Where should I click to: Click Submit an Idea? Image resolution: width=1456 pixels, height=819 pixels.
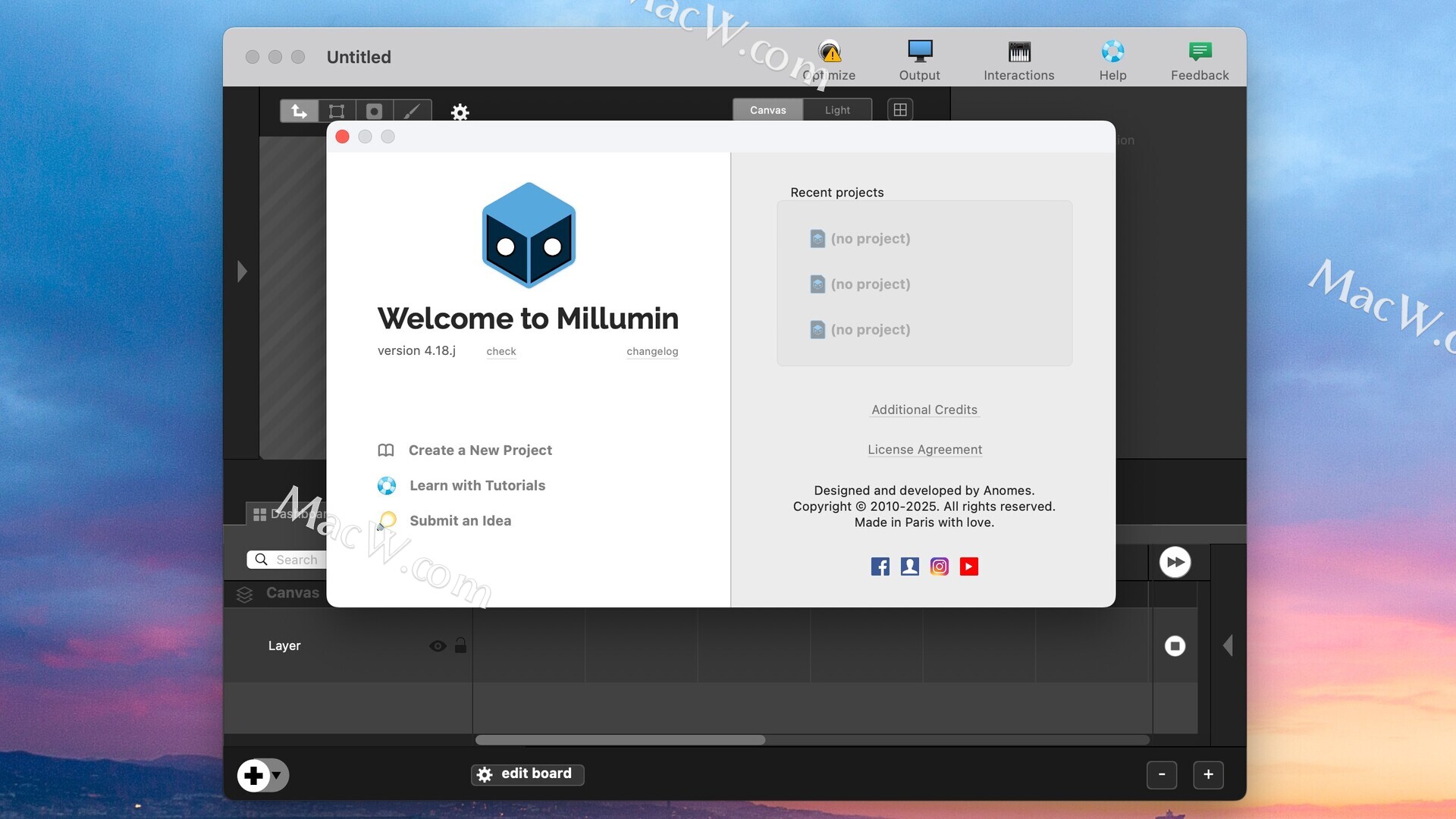click(460, 520)
